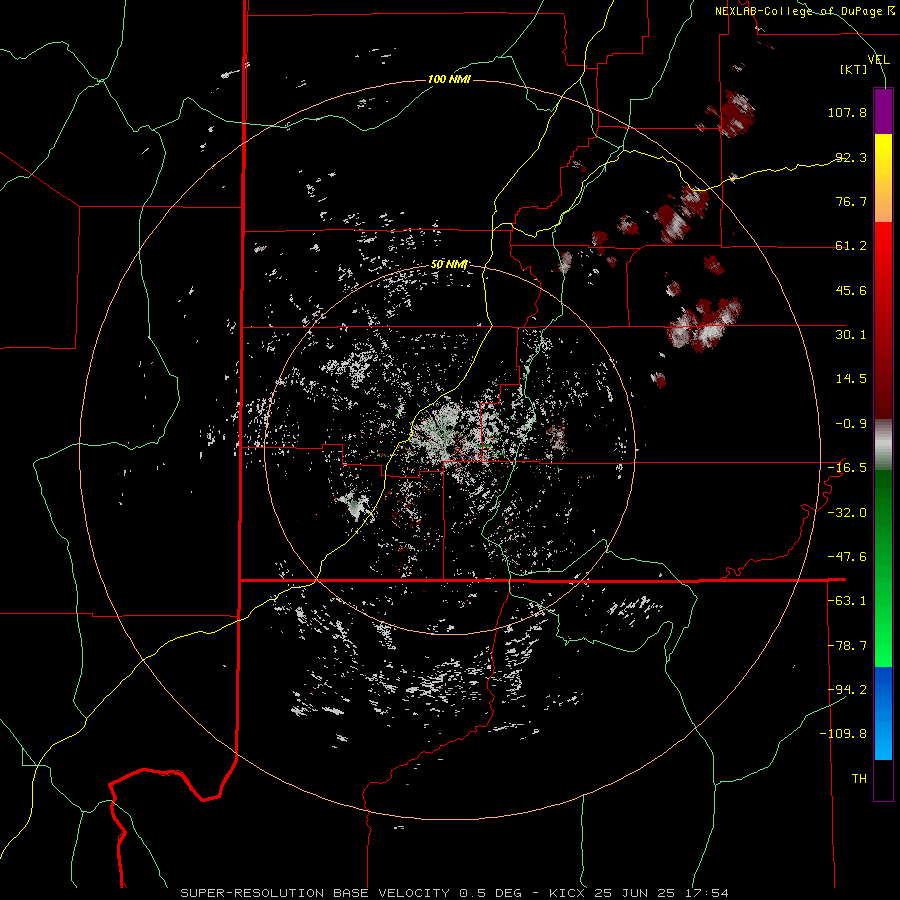The width and height of the screenshot is (900, 900).
Task: Click the 30.1 legend value
Action: pyautogui.click(x=851, y=335)
